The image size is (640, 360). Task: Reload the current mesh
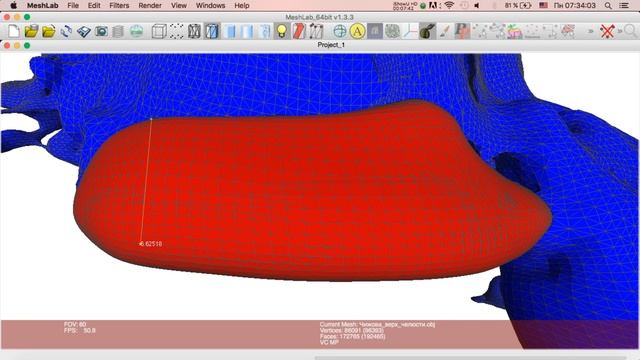66,31
